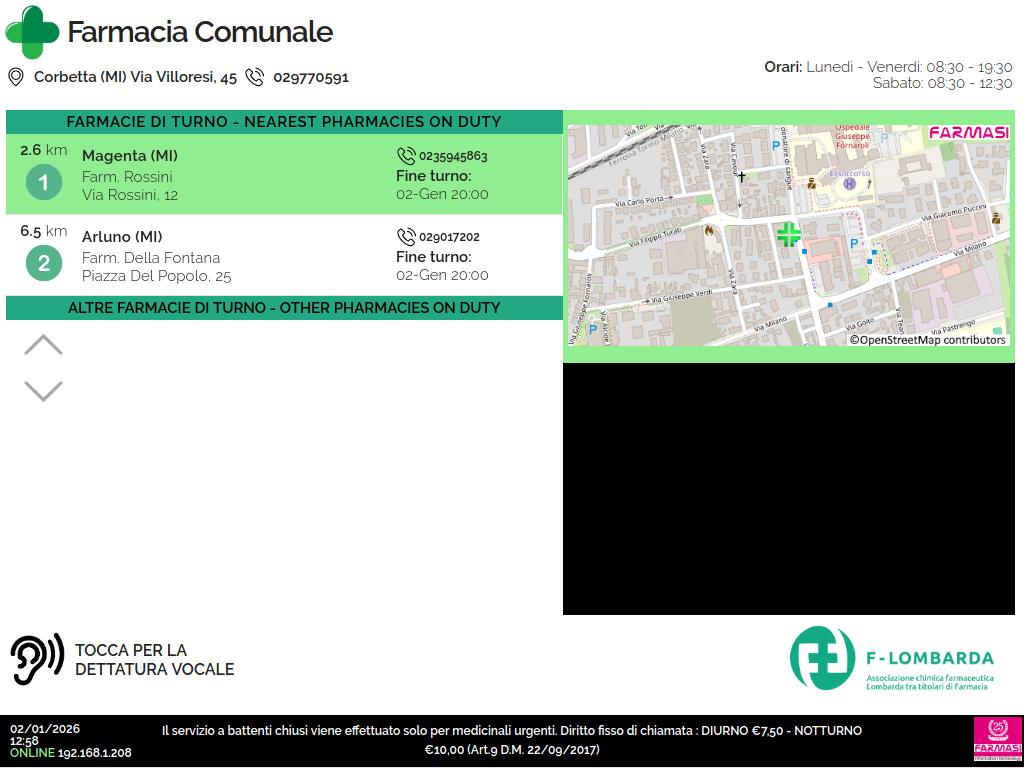Click the OpenStreetMap contributors attribution link
This screenshot has width=1024, height=768.
[927, 340]
